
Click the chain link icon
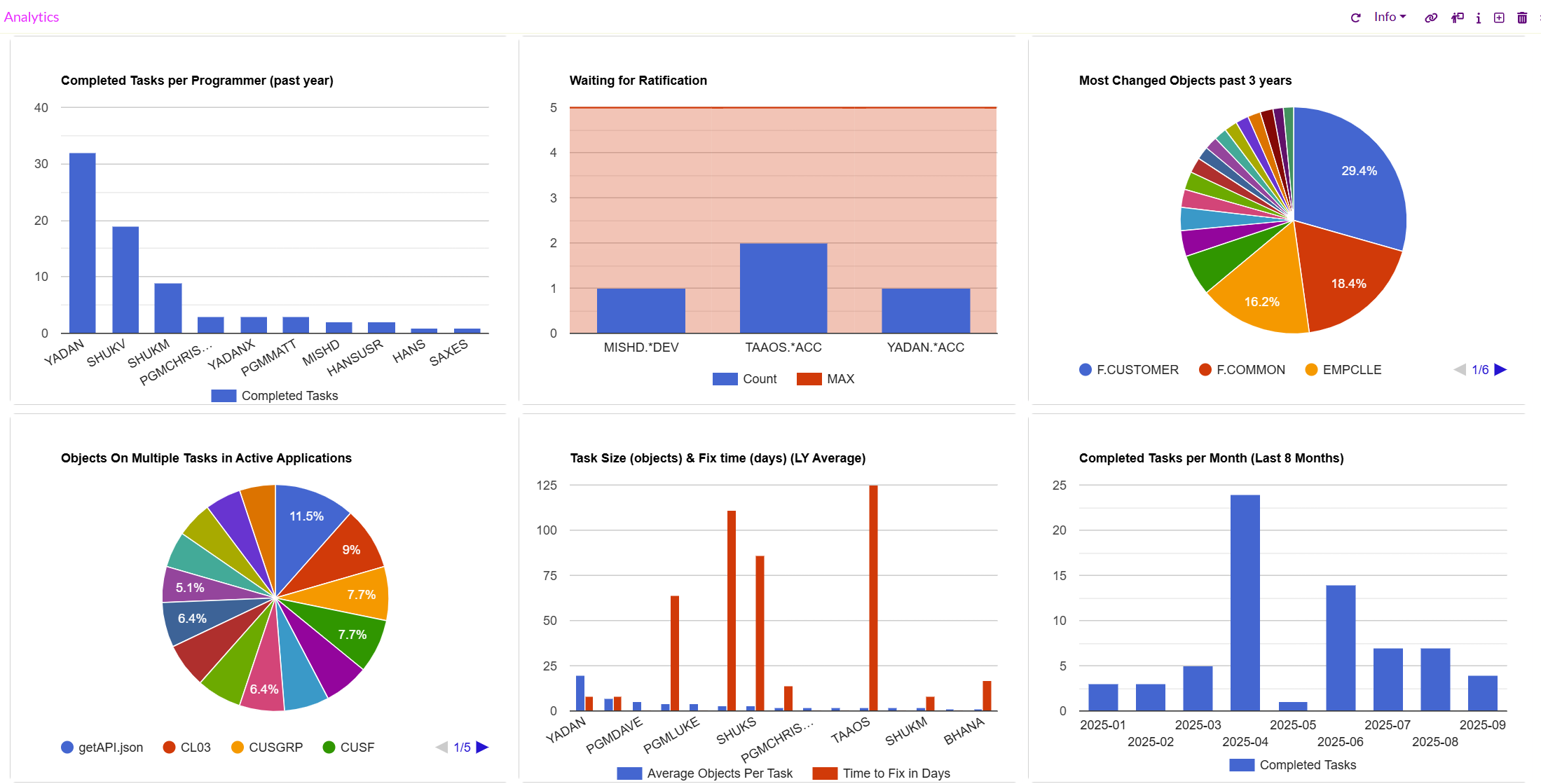1431,18
